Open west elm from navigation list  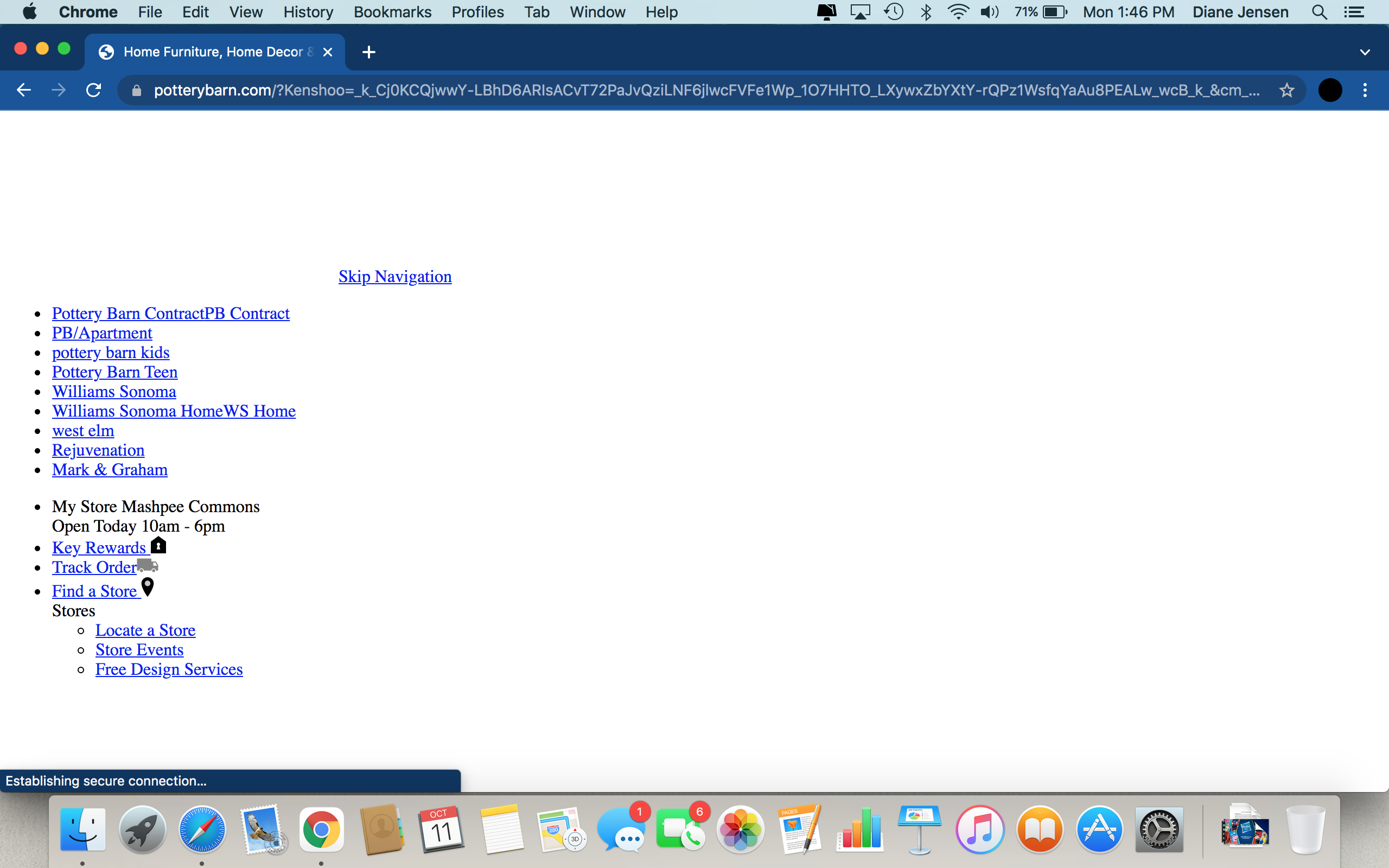pos(83,430)
